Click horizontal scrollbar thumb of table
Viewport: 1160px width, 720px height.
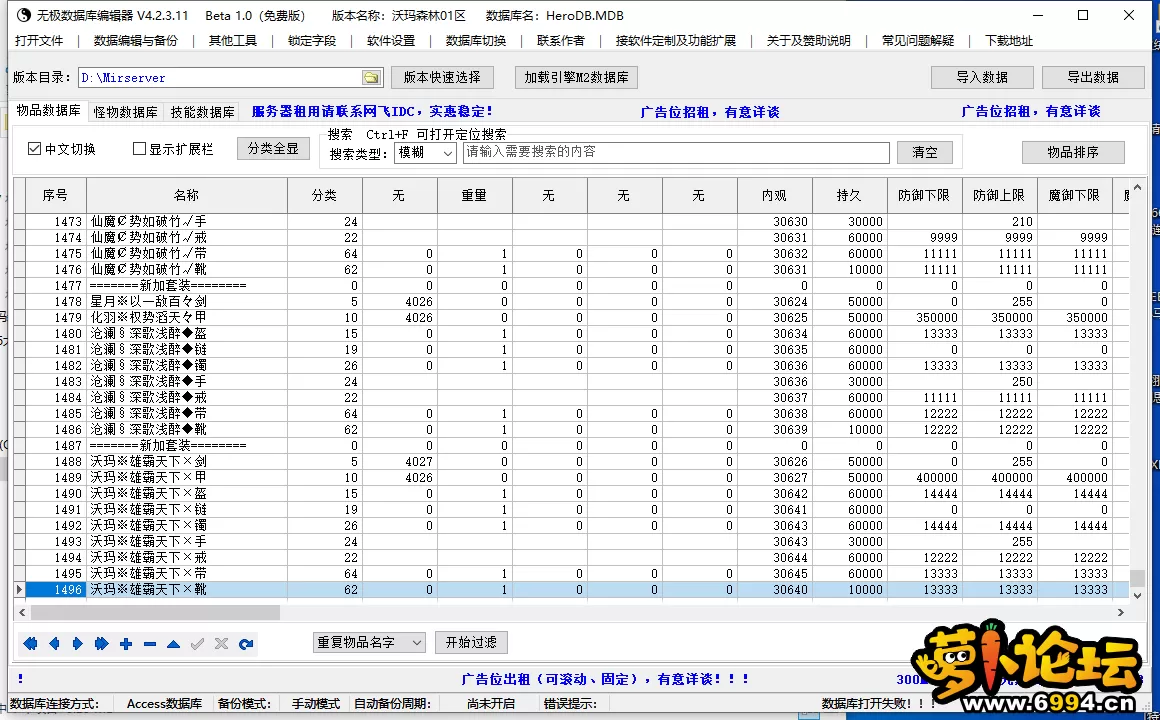(155, 613)
